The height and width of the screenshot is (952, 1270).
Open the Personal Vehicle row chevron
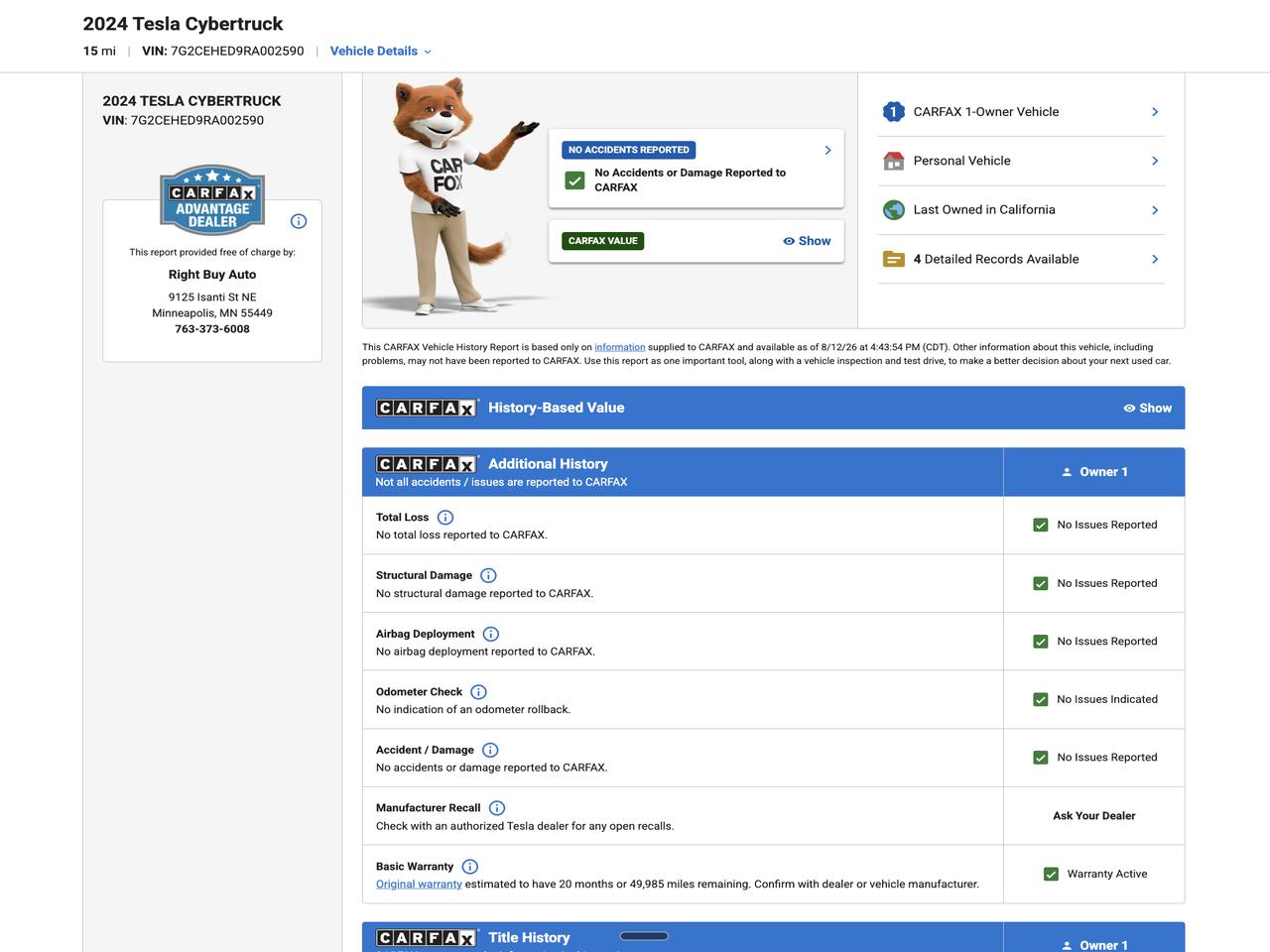point(1155,161)
